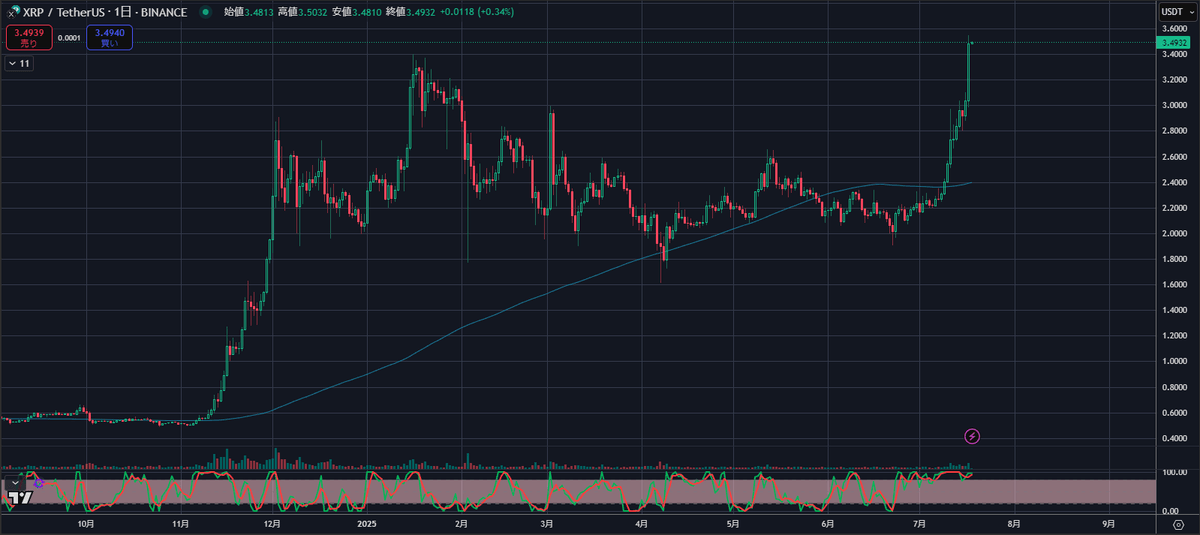The image size is (1200, 535).
Task: Open chart settings hexagon icon
Action: point(1179,523)
